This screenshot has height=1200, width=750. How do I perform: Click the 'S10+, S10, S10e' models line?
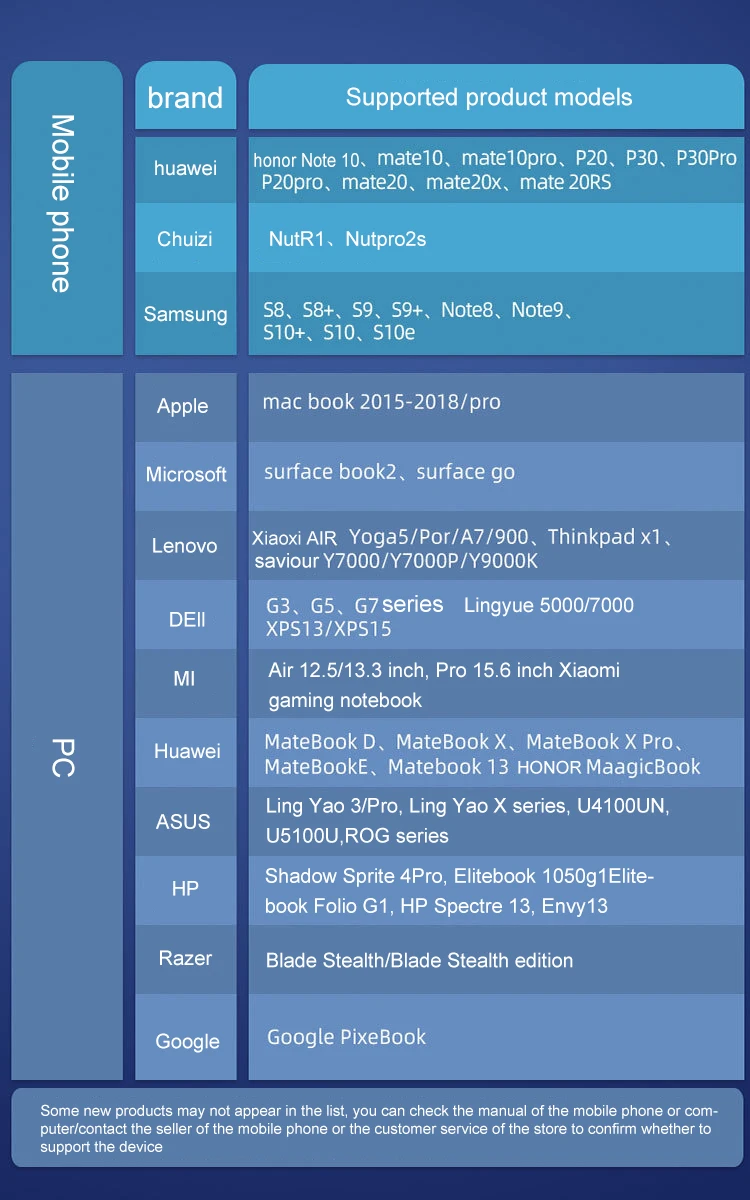click(x=338, y=333)
